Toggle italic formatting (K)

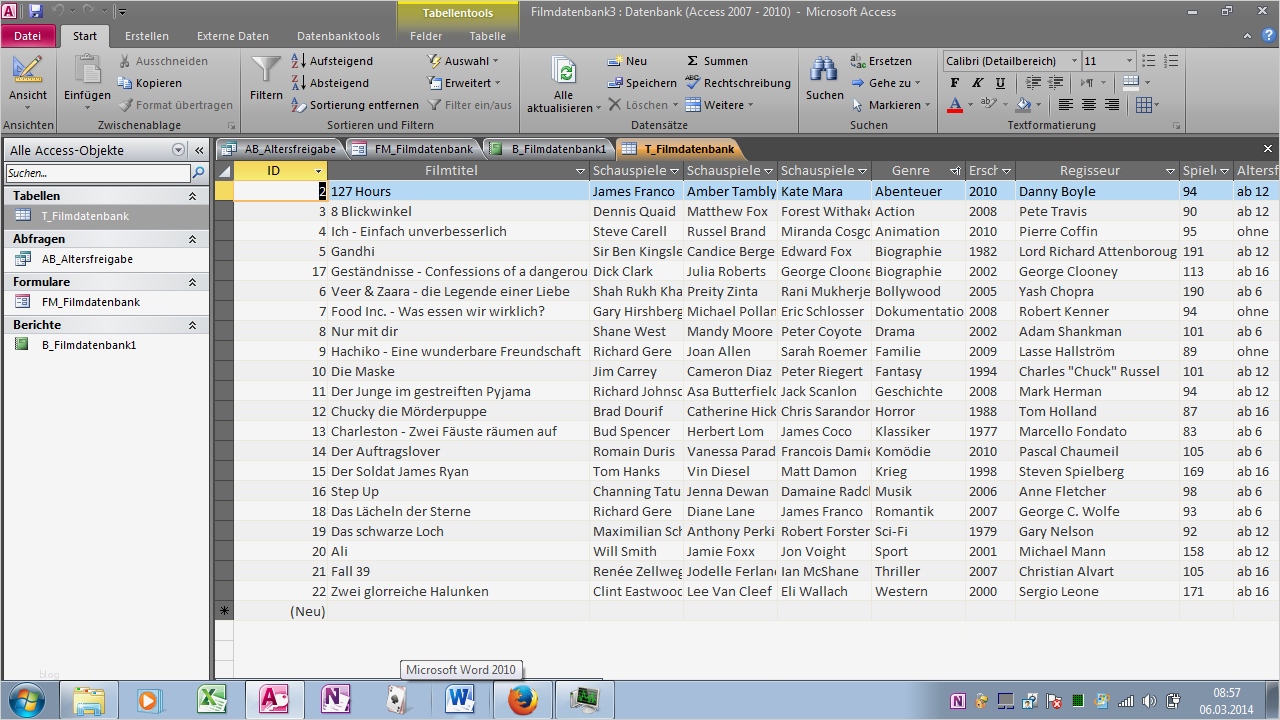point(975,83)
